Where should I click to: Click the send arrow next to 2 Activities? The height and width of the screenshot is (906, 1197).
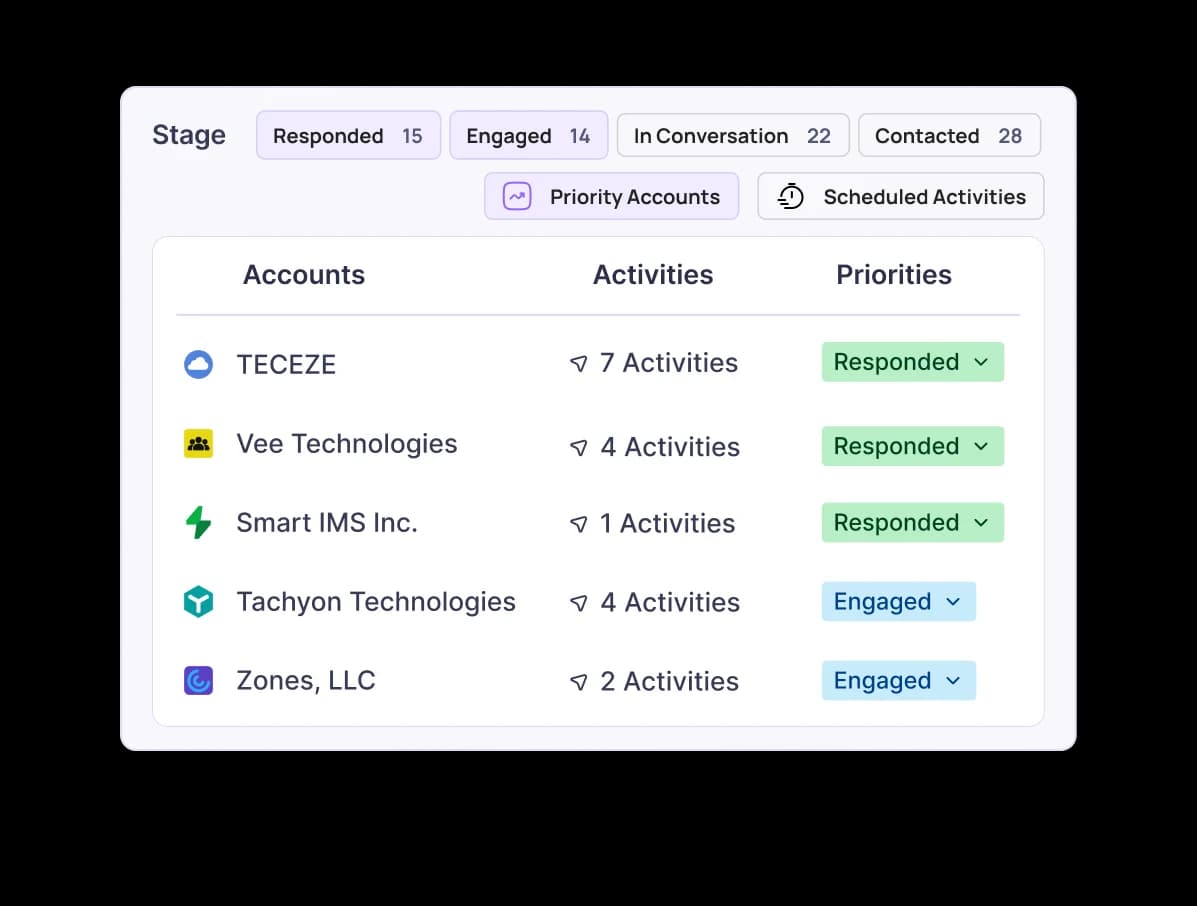[x=579, y=683]
